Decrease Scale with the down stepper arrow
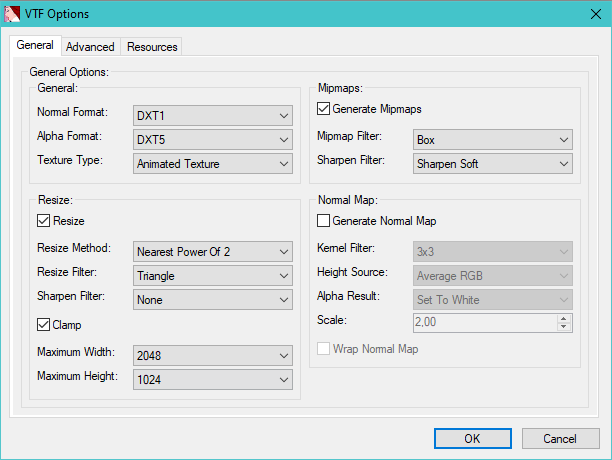 click(x=564, y=327)
